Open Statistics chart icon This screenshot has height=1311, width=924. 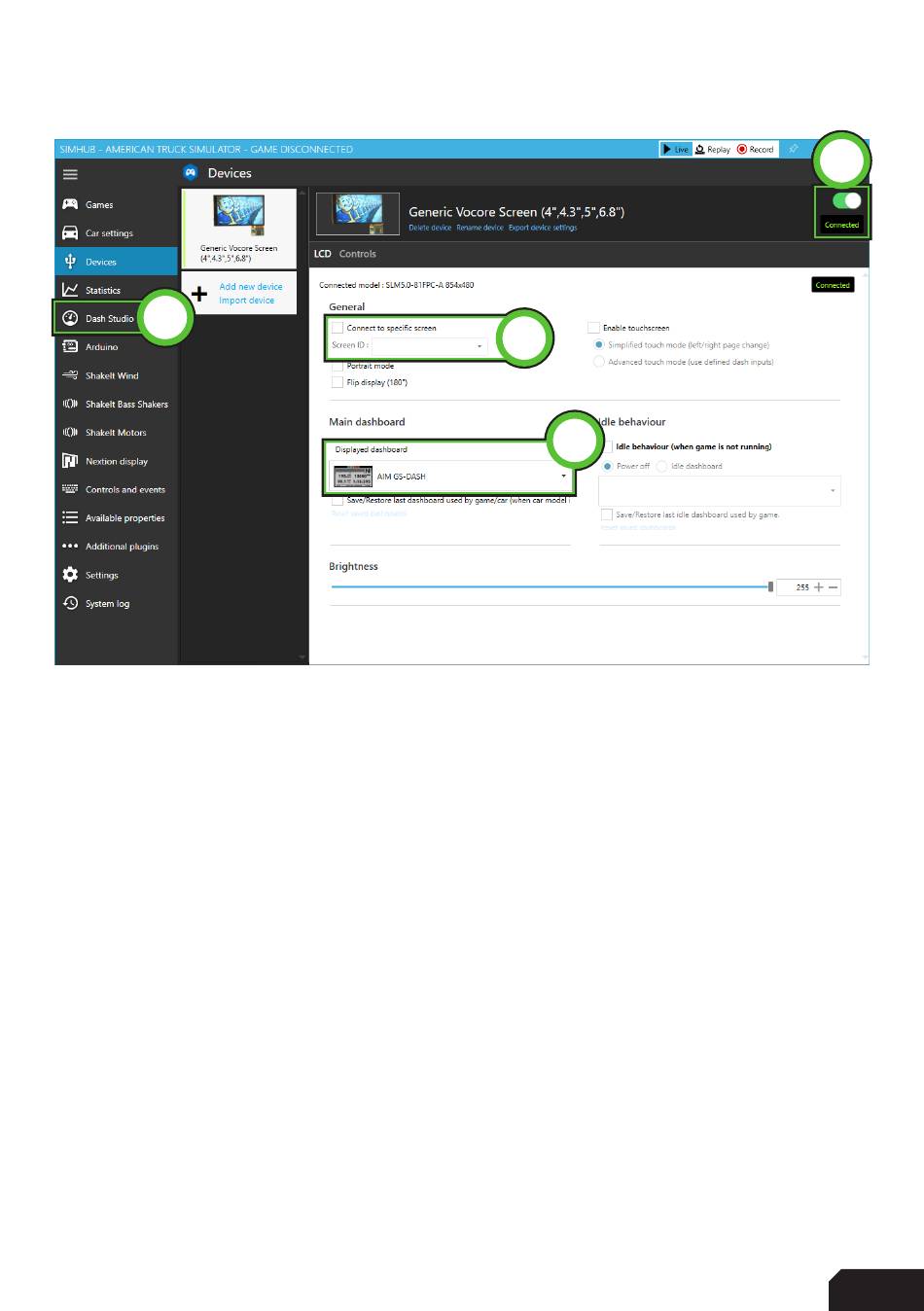[70, 290]
